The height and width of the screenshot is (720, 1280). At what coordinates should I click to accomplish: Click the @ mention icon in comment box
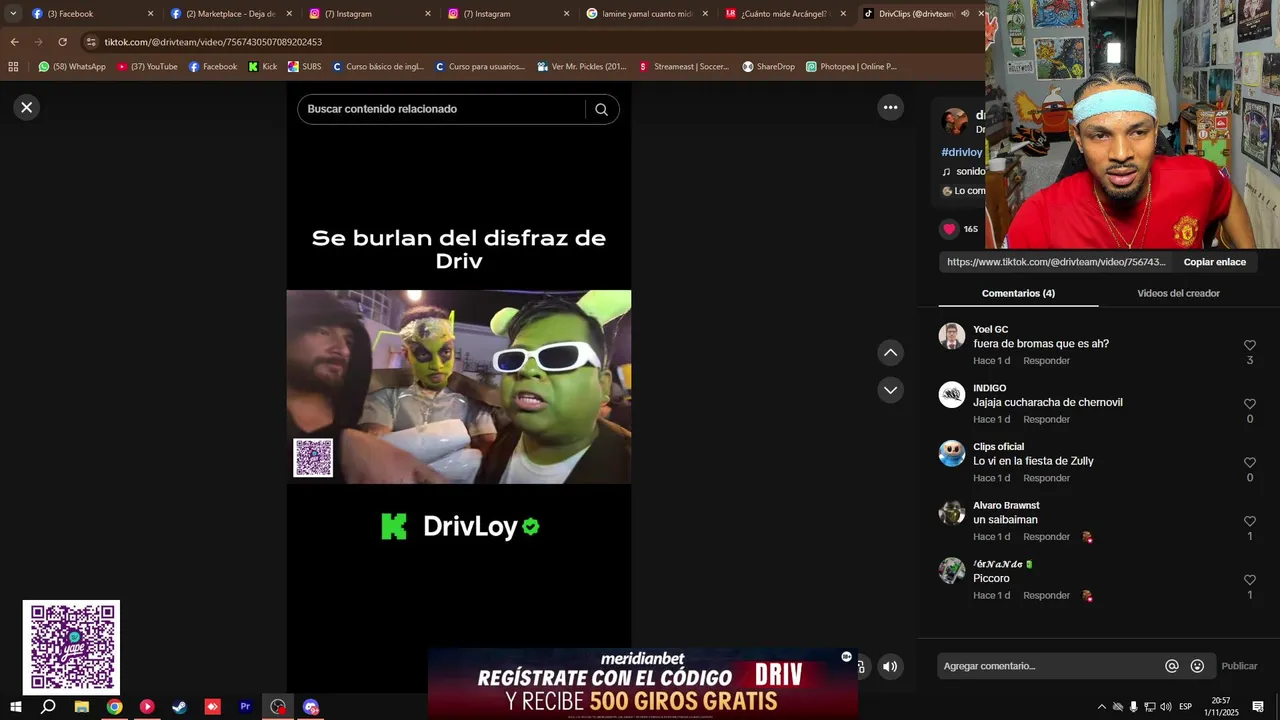(x=1172, y=666)
